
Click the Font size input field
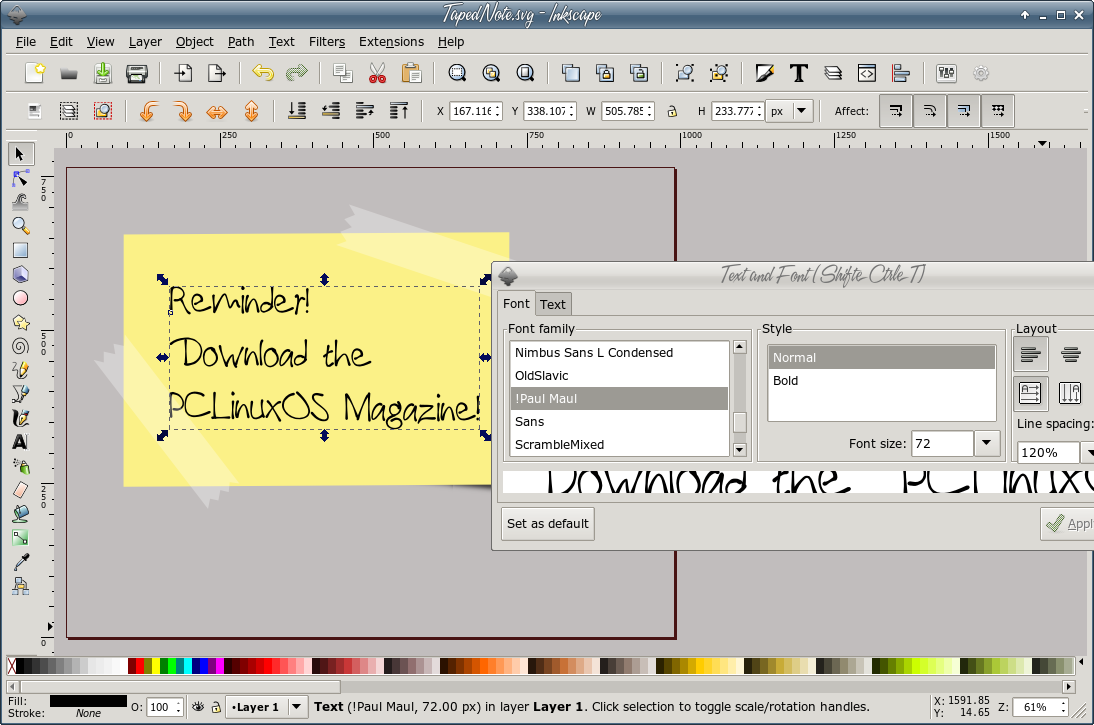click(942, 443)
